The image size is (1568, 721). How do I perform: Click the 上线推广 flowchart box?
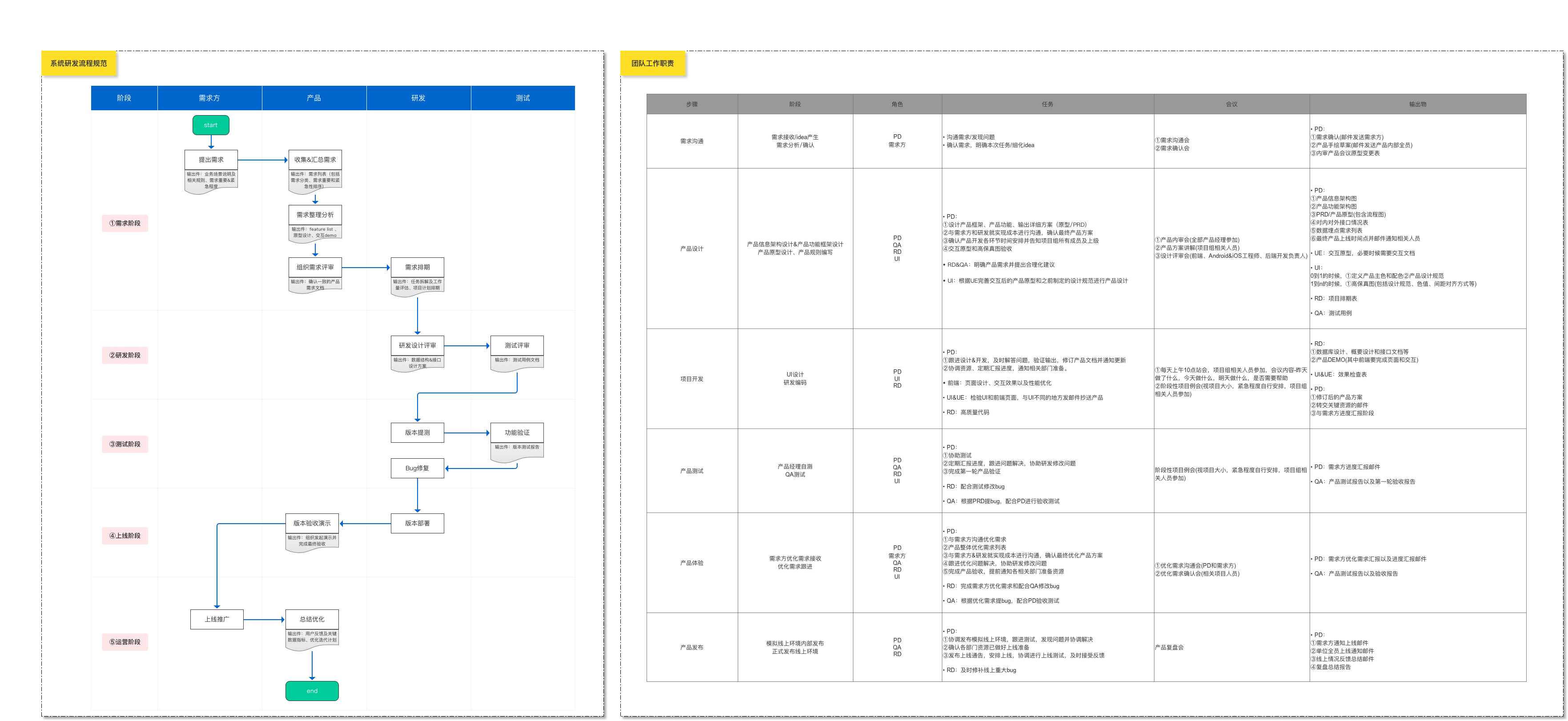(x=217, y=619)
